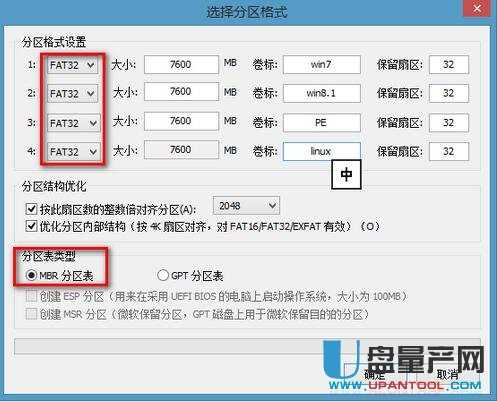This screenshot has width=497, height=402.
Task: Toggle align partitions to sector multiple checkbox
Action: coord(31,209)
